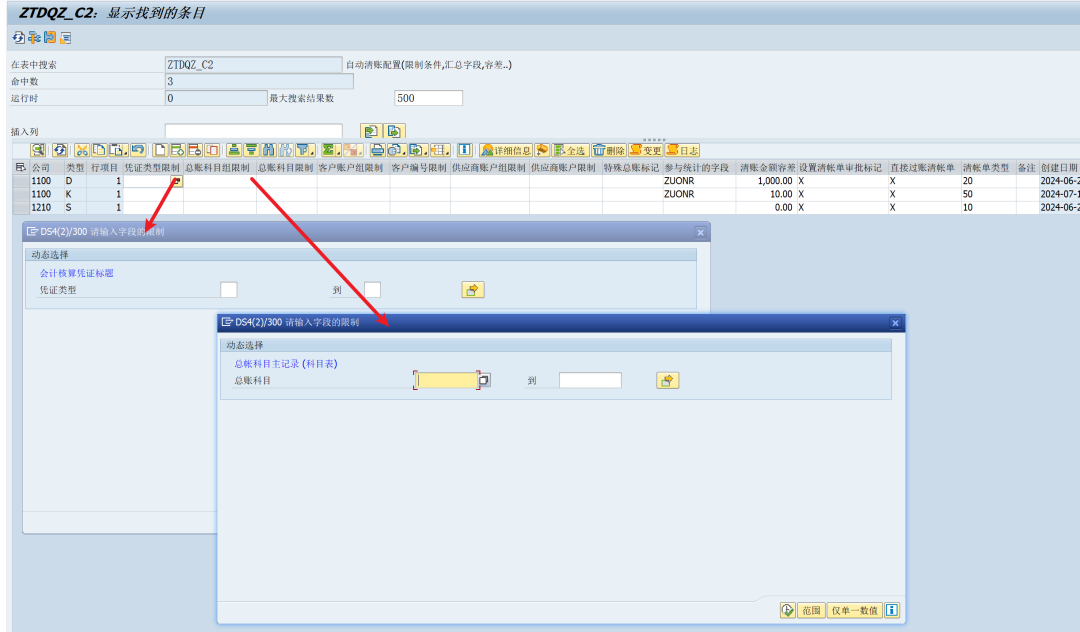The width and height of the screenshot is (1080, 632).
Task: Open the Set Filter funnel menu
Action: point(305,150)
